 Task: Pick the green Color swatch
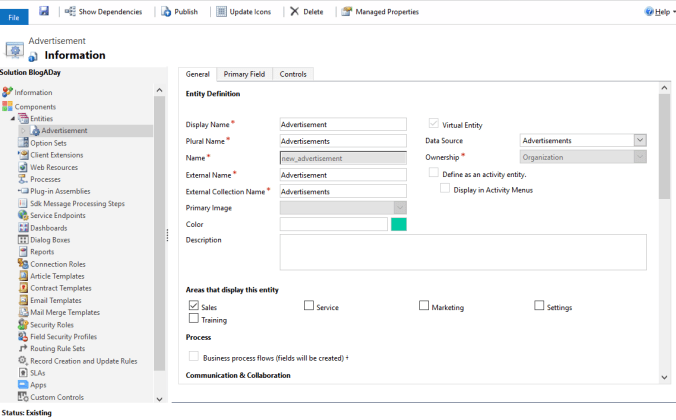399,224
